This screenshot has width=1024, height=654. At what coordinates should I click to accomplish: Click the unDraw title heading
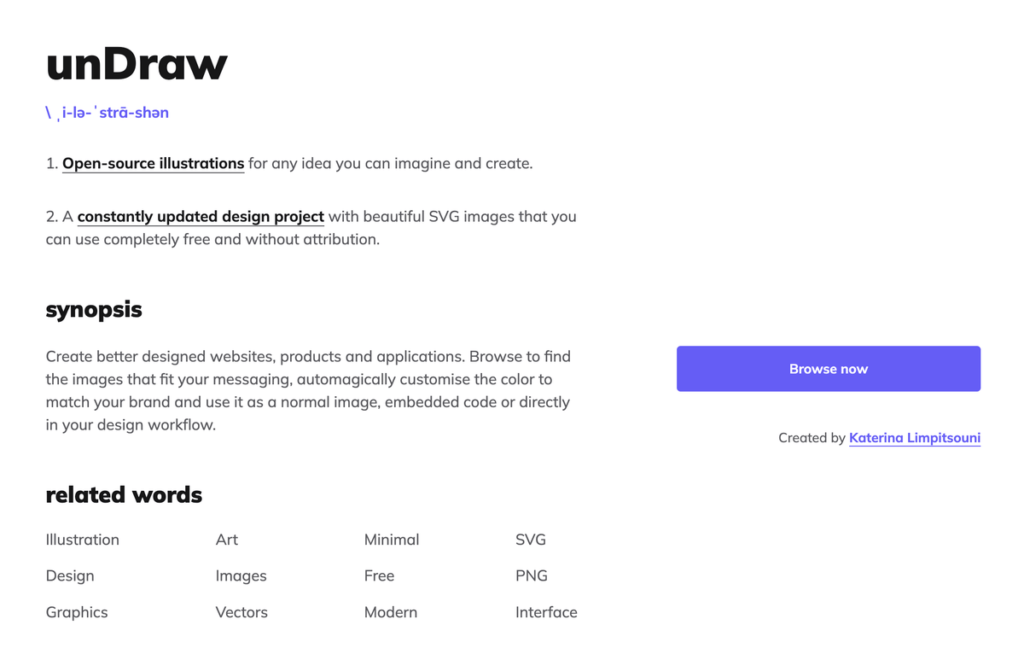pyautogui.click(x=136, y=64)
